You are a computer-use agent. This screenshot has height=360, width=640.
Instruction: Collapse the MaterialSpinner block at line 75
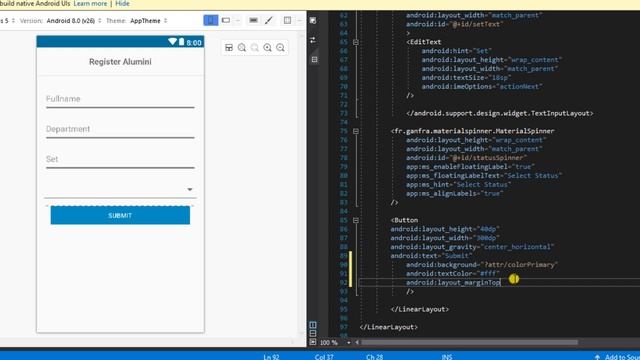(356, 131)
